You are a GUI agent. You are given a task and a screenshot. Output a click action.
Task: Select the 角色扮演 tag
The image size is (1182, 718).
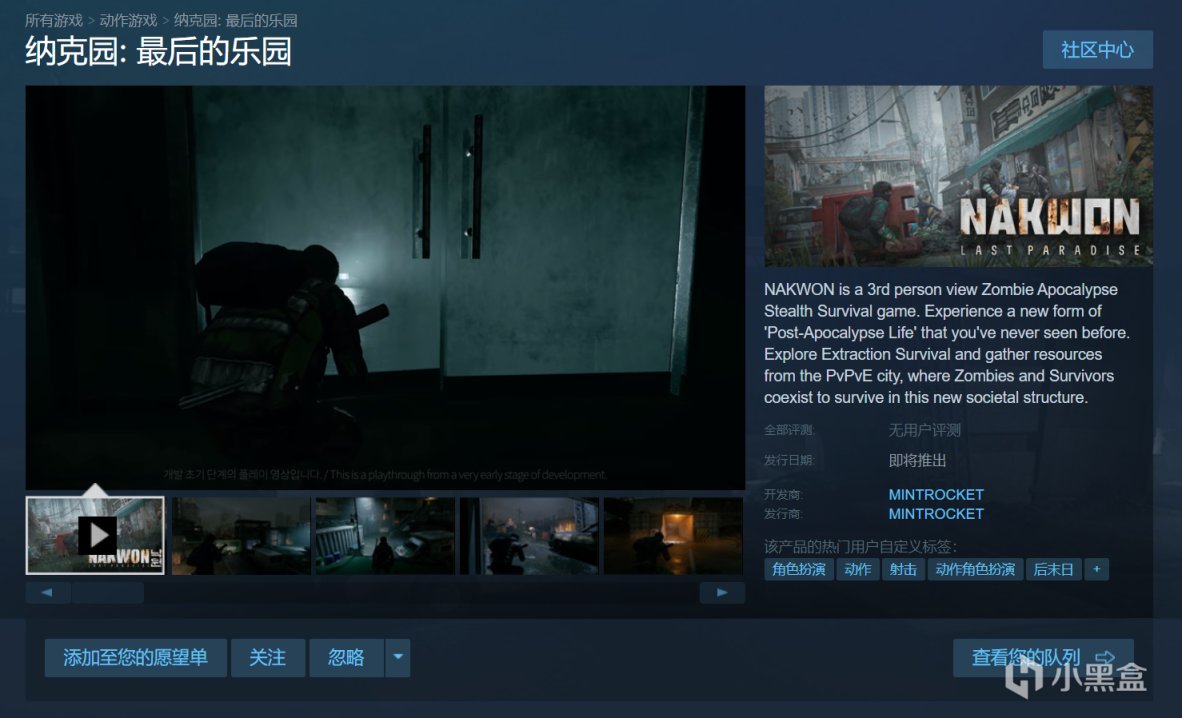(799, 569)
